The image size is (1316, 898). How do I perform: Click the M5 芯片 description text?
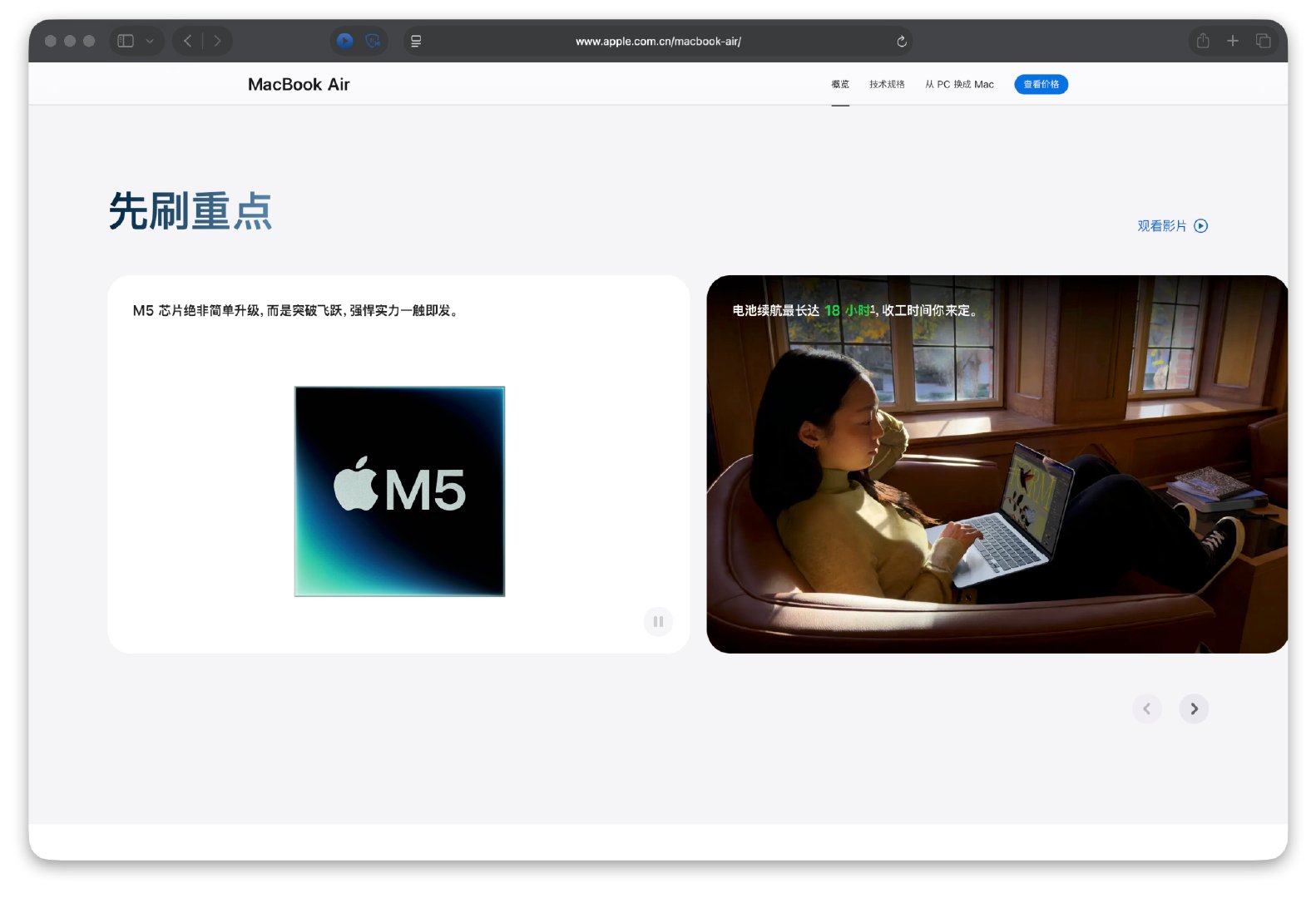(295, 310)
